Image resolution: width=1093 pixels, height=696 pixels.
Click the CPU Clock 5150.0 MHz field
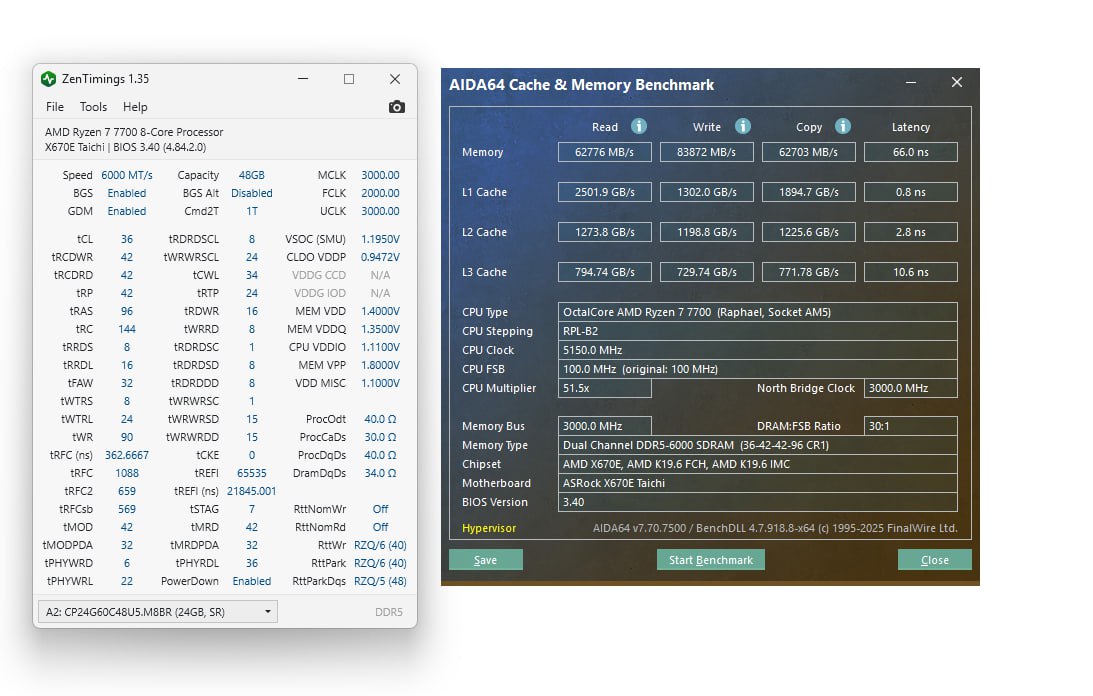point(758,350)
